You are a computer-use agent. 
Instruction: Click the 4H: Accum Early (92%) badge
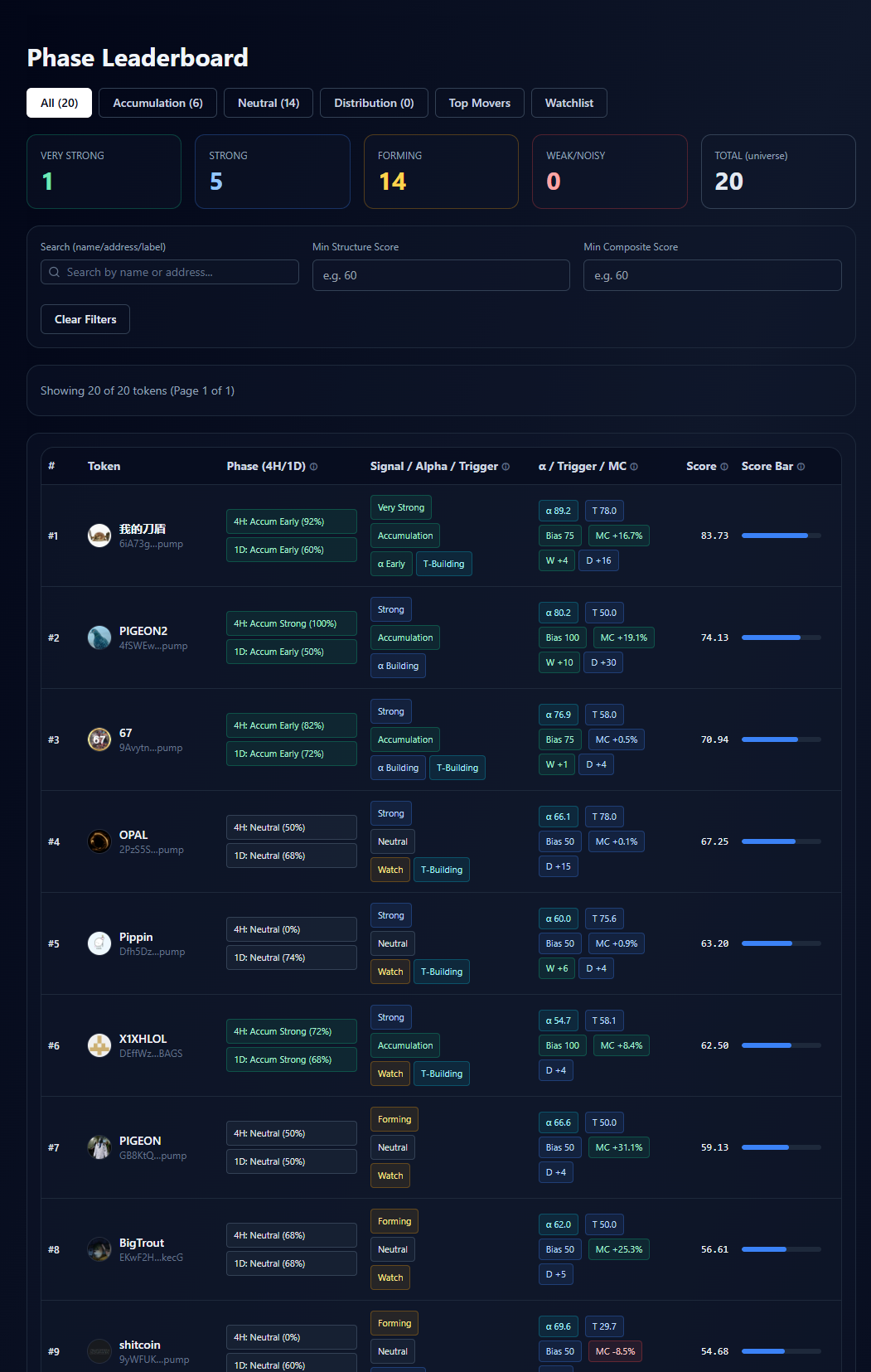click(x=292, y=521)
